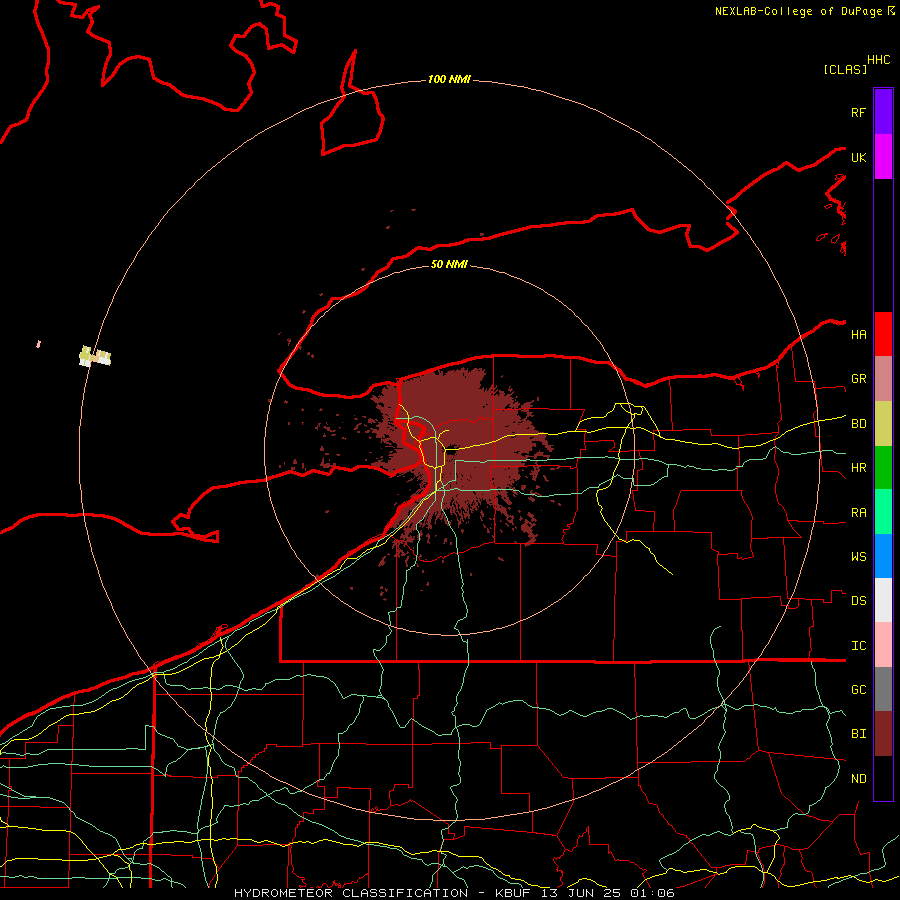
Task: Click the RA legend label
Action: click(x=858, y=512)
